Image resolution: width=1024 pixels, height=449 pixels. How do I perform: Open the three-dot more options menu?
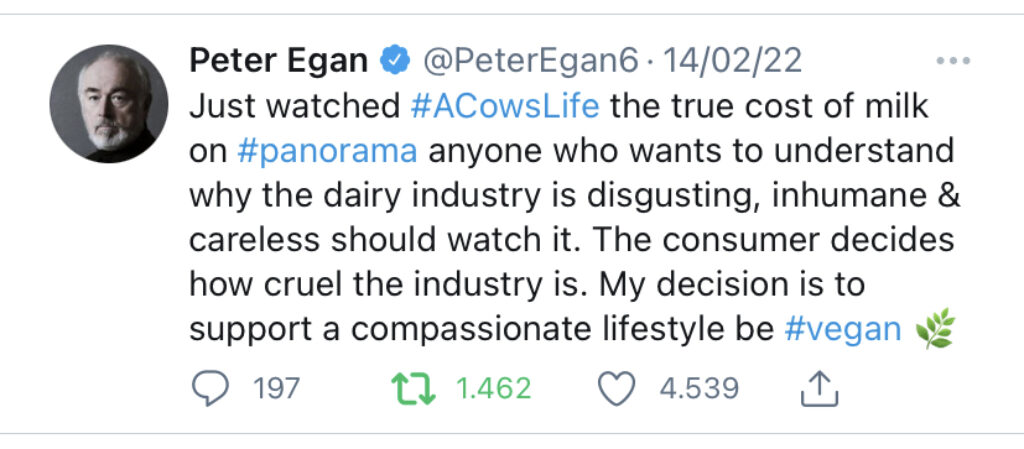click(953, 61)
